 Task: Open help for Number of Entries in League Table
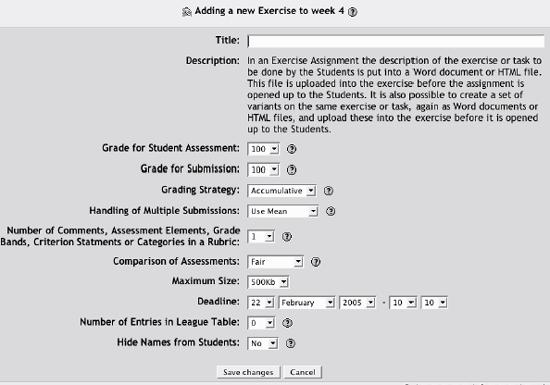click(x=287, y=323)
